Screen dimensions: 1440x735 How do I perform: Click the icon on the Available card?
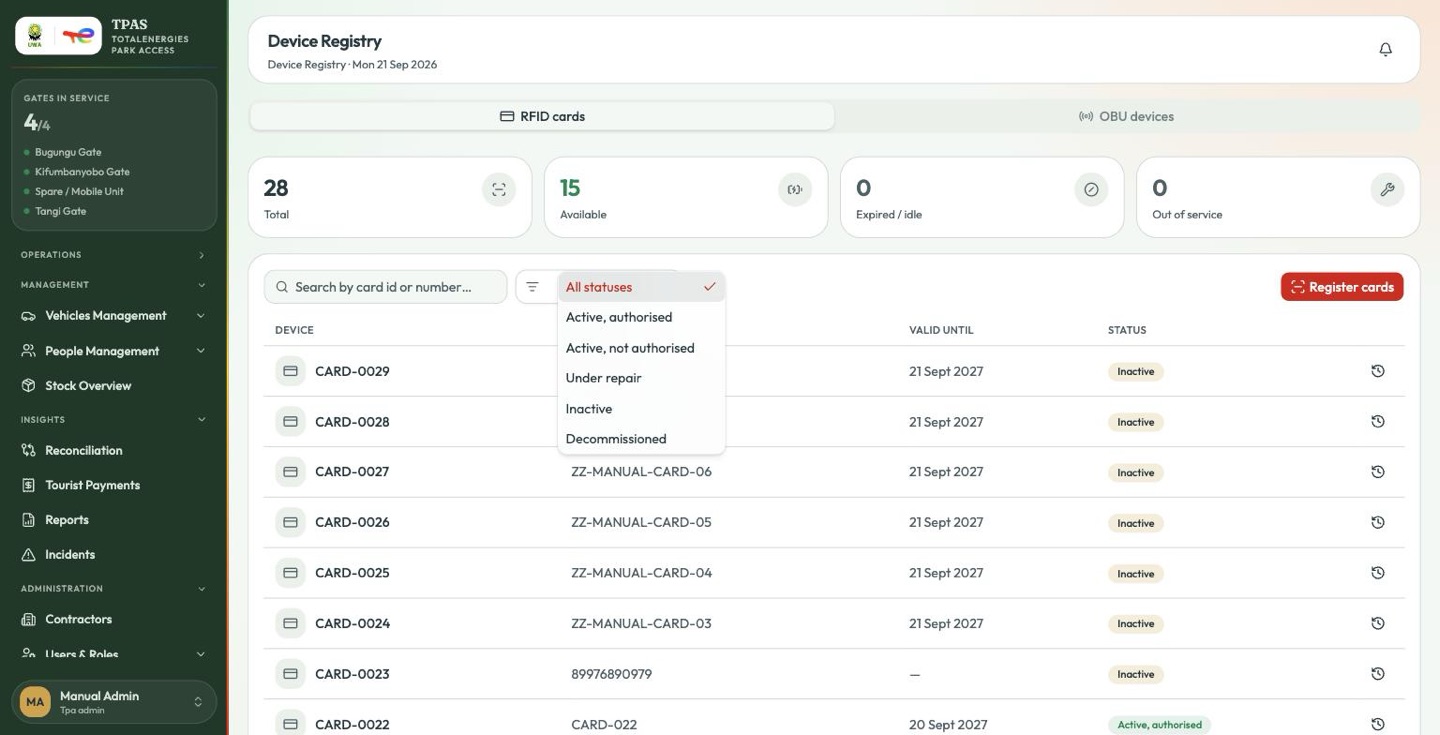point(795,190)
